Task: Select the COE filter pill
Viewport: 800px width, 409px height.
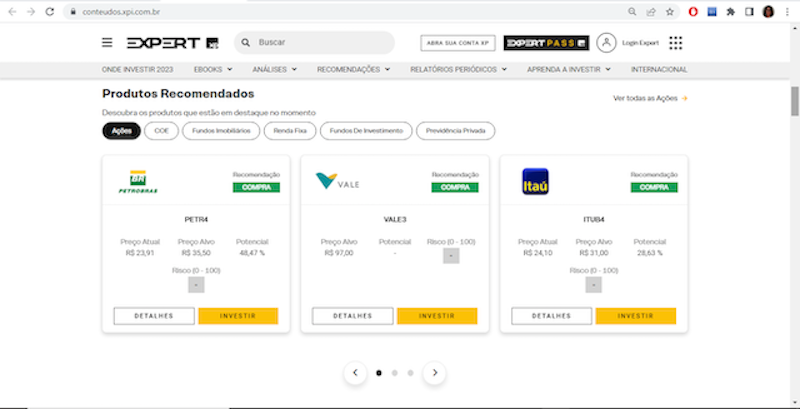Action: [162, 131]
